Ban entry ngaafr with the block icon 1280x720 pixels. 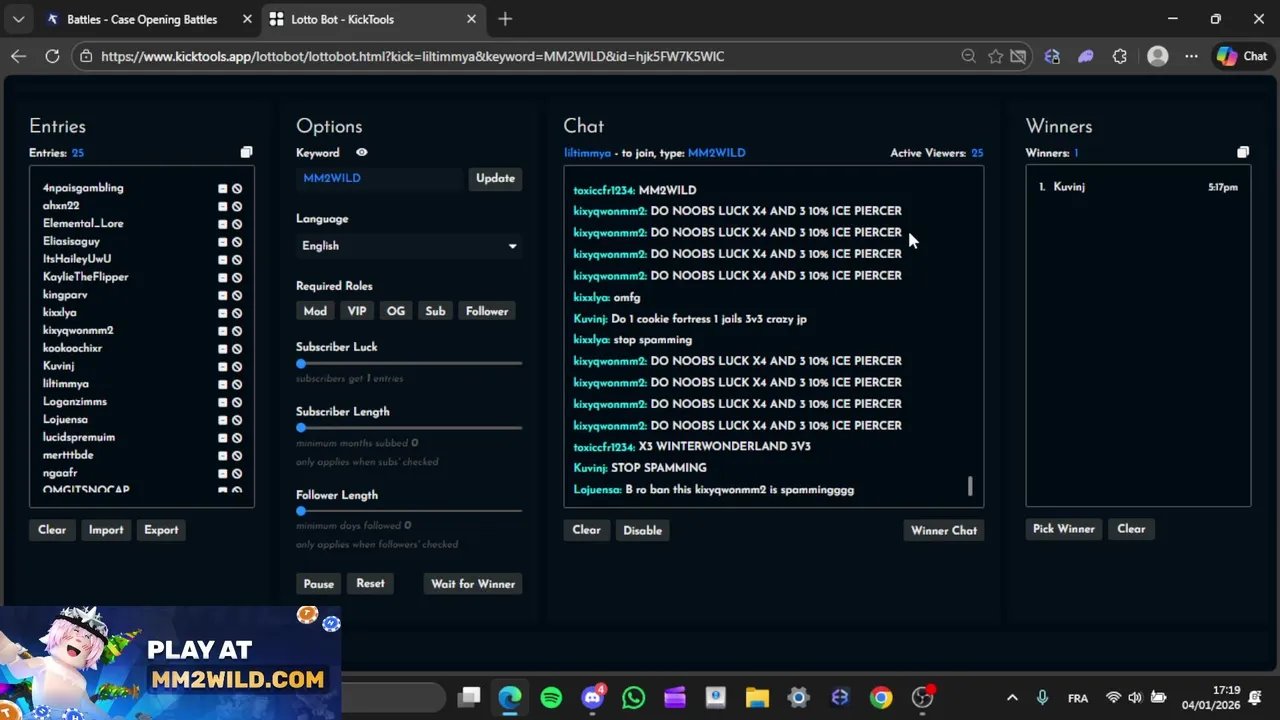click(237, 473)
